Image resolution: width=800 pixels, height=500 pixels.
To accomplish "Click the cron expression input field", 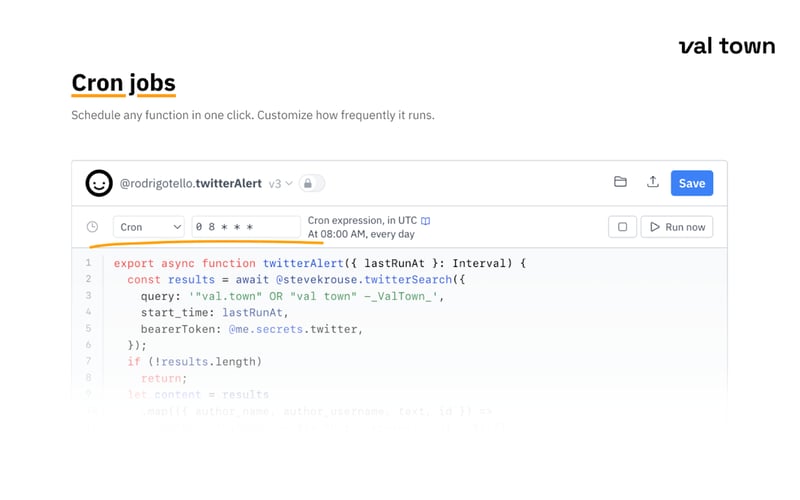I will 246,227.
